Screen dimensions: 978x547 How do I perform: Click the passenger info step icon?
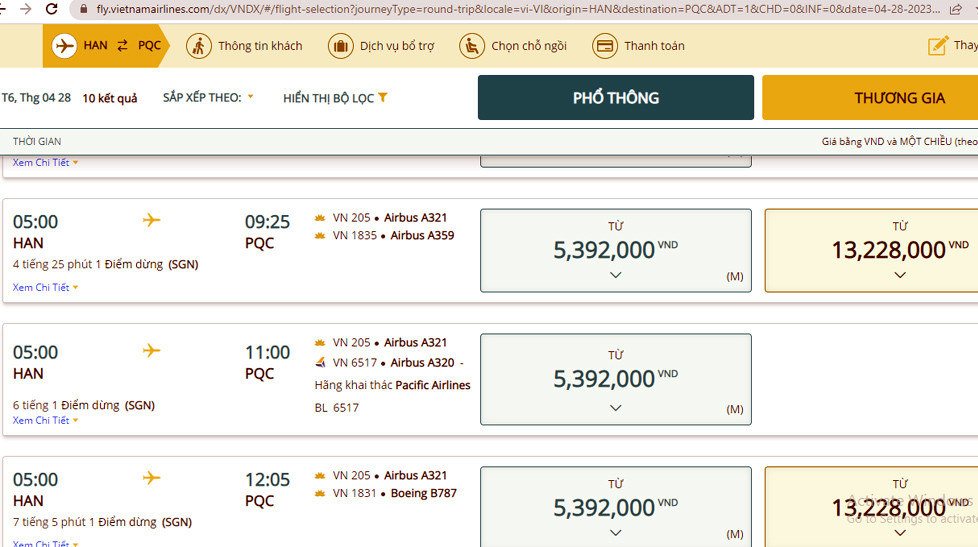coord(198,46)
